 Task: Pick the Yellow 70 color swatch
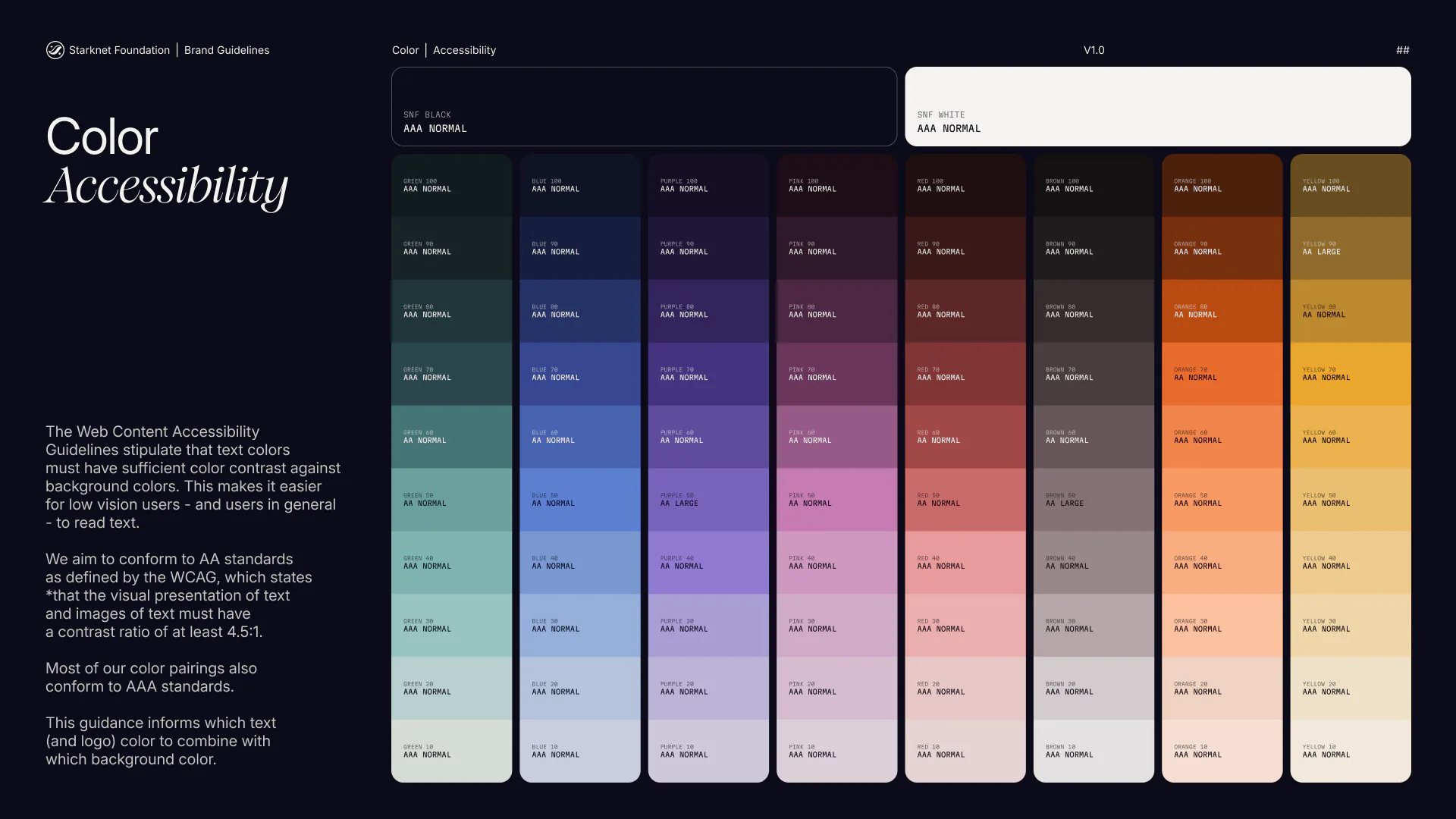(x=1350, y=374)
